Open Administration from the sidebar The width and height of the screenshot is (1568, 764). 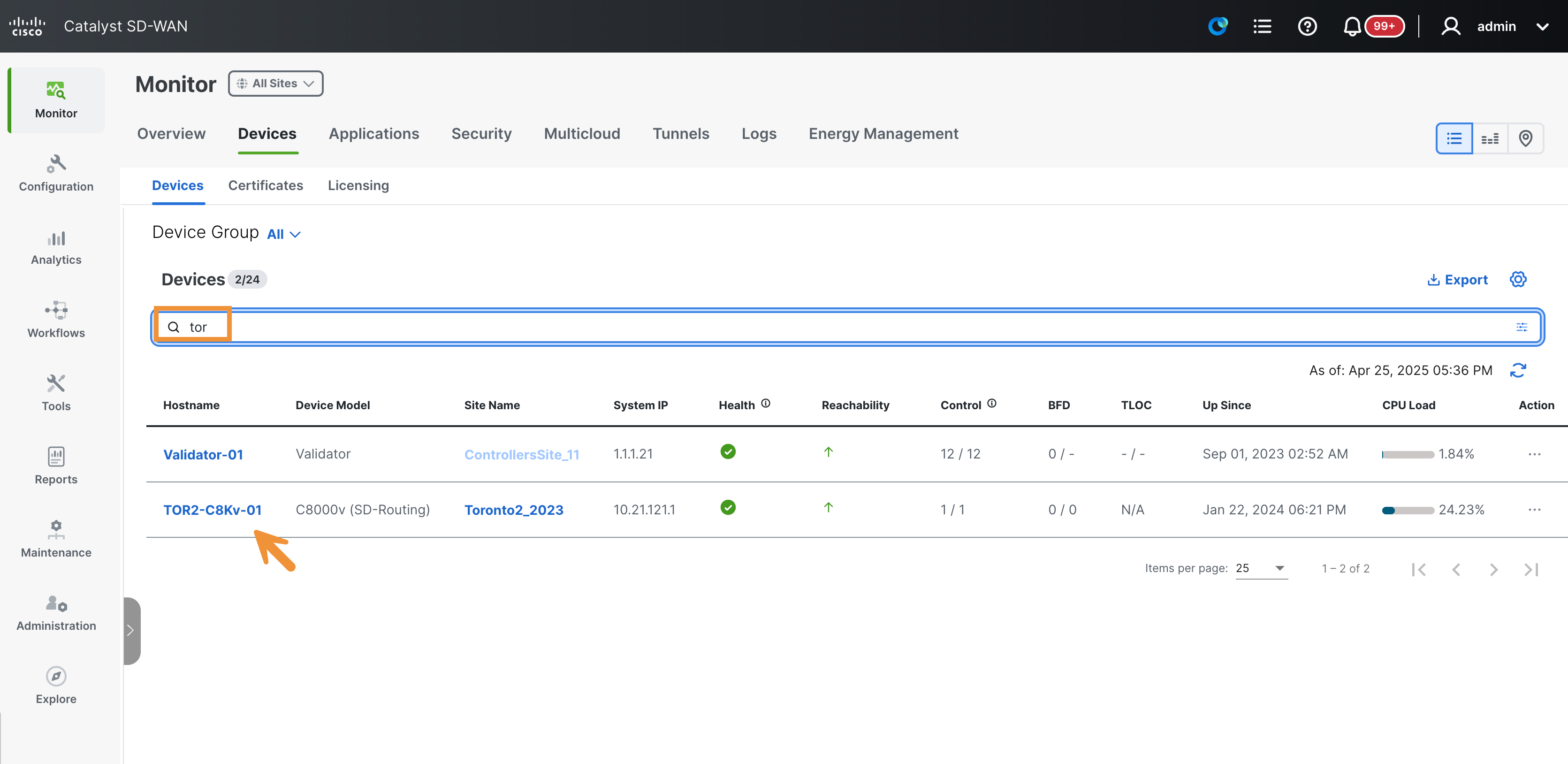coord(56,613)
